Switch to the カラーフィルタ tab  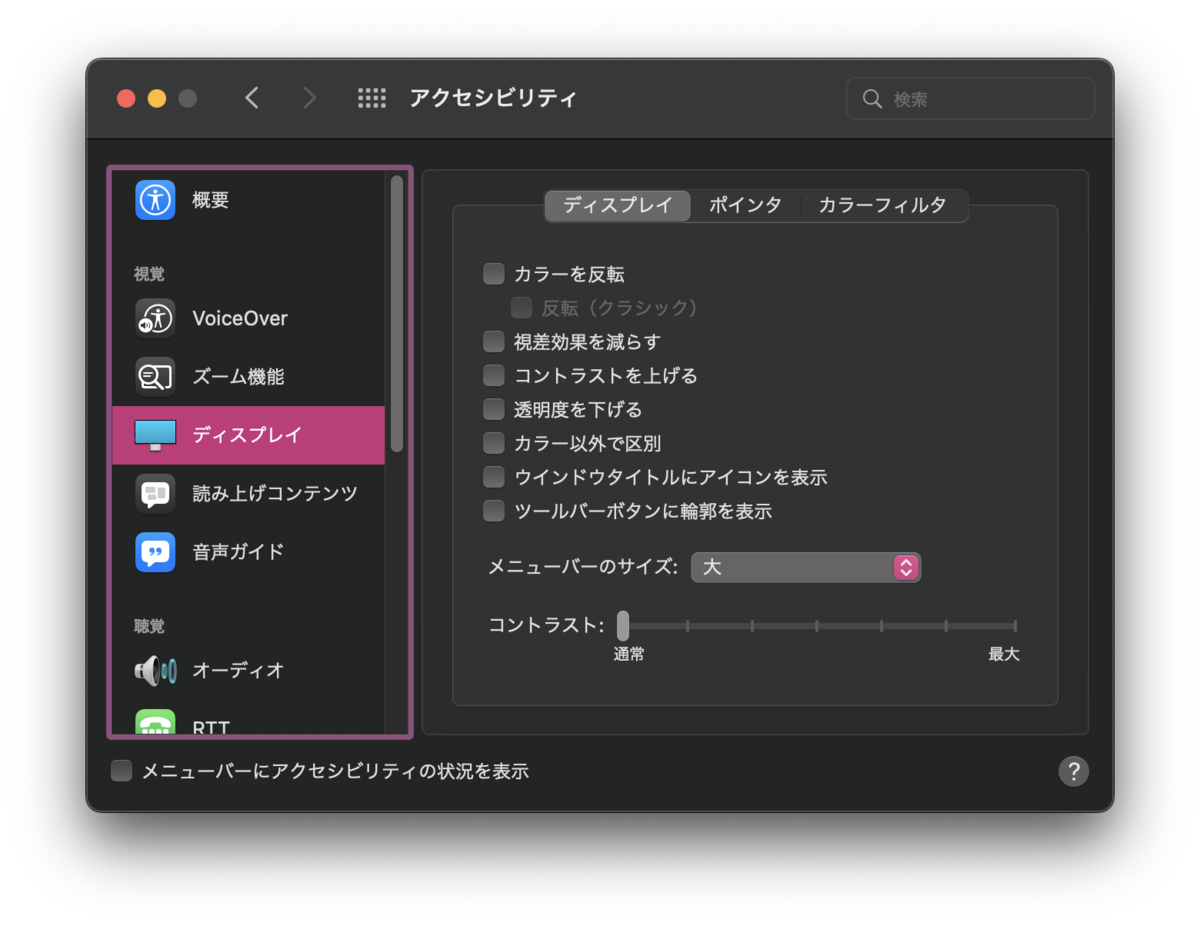click(x=883, y=206)
